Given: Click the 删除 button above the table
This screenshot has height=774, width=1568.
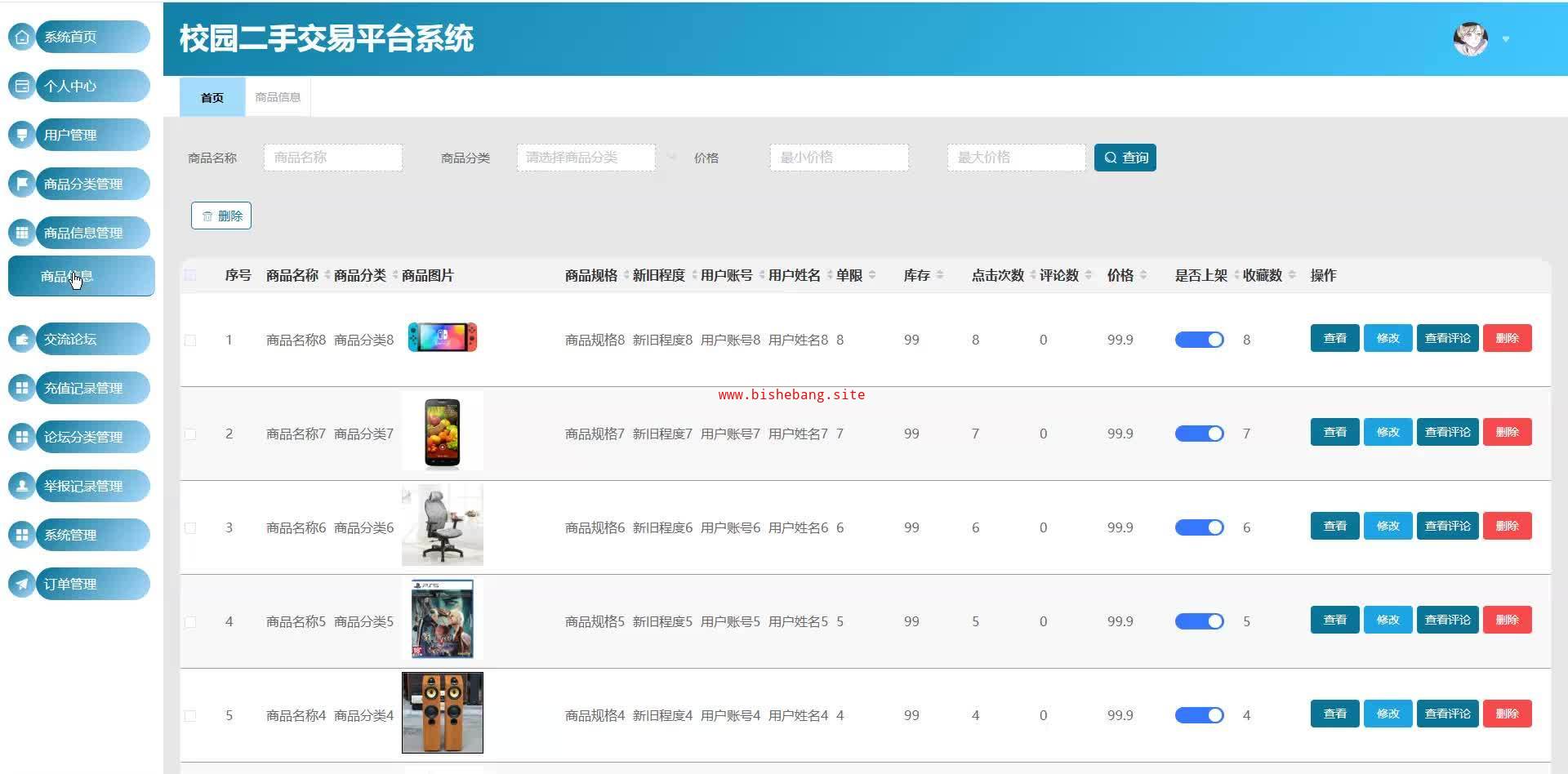Looking at the screenshot, I should pyautogui.click(x=221, y=216).
